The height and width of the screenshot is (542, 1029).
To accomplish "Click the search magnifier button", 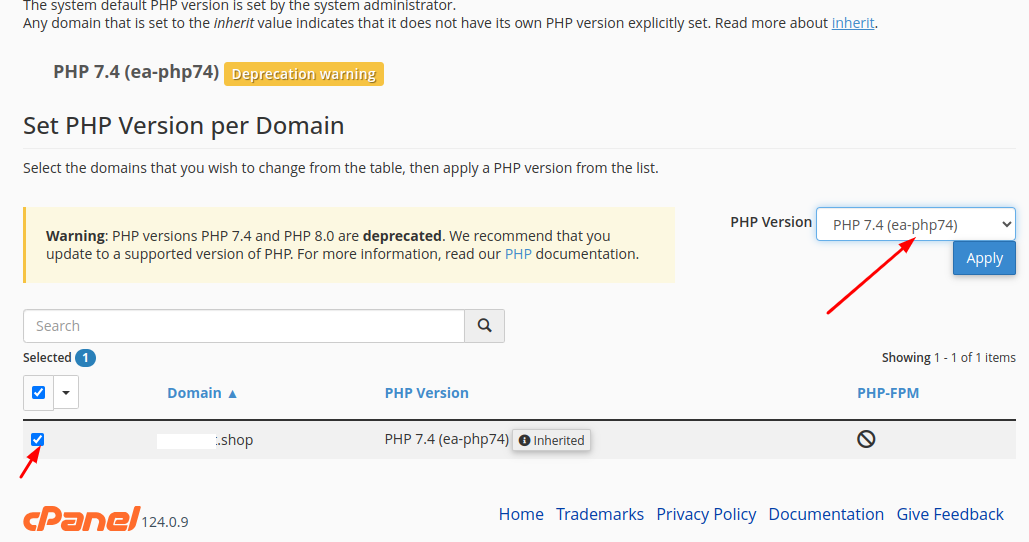I will pyautogui.click(x=484, y=326).
